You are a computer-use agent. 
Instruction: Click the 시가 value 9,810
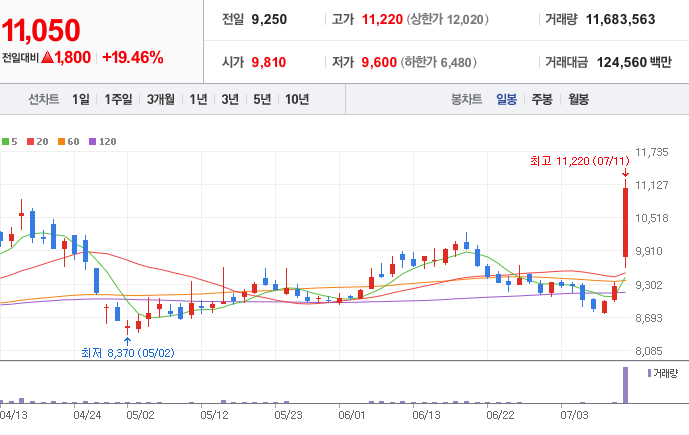click(268, 62)
